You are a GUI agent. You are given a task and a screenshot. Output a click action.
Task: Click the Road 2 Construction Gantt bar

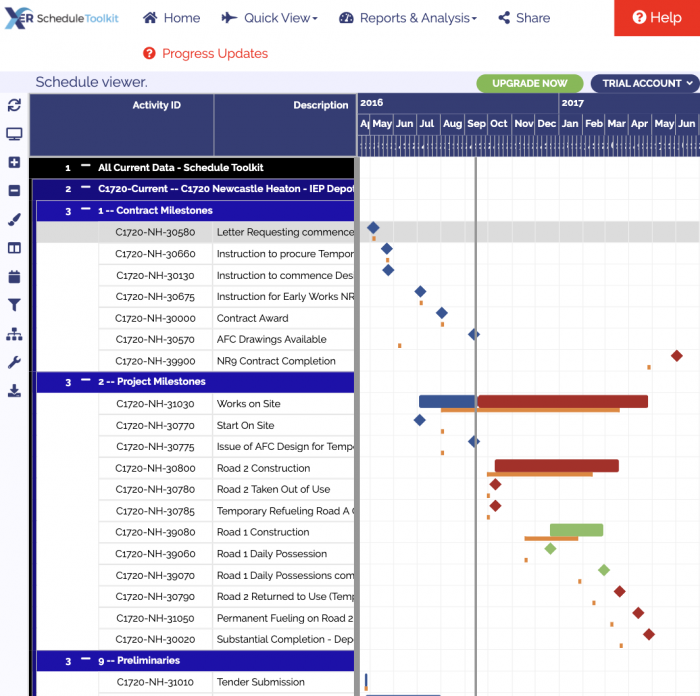coord(557,466)
